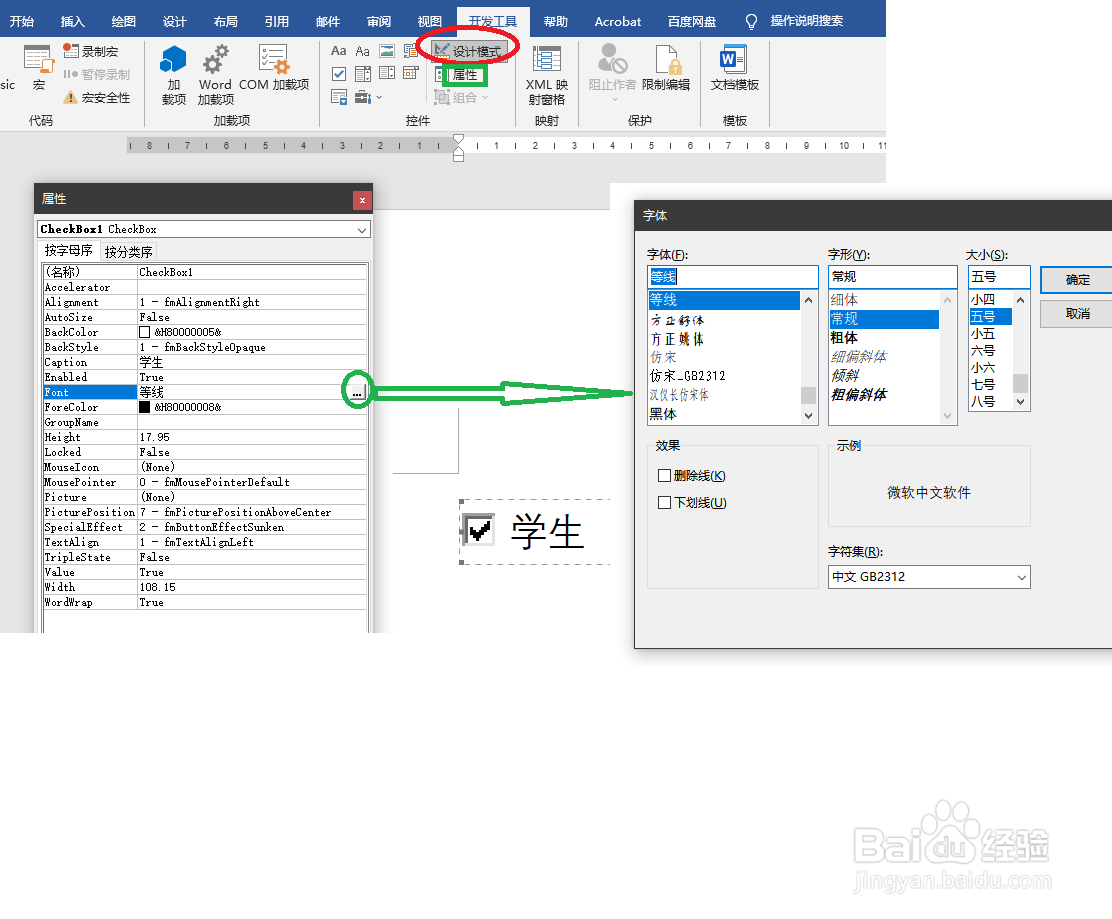The height and width of the screenshot is (919, 1112).
Task: Cancel font dialog with 取消
Action: (1077, 313)
